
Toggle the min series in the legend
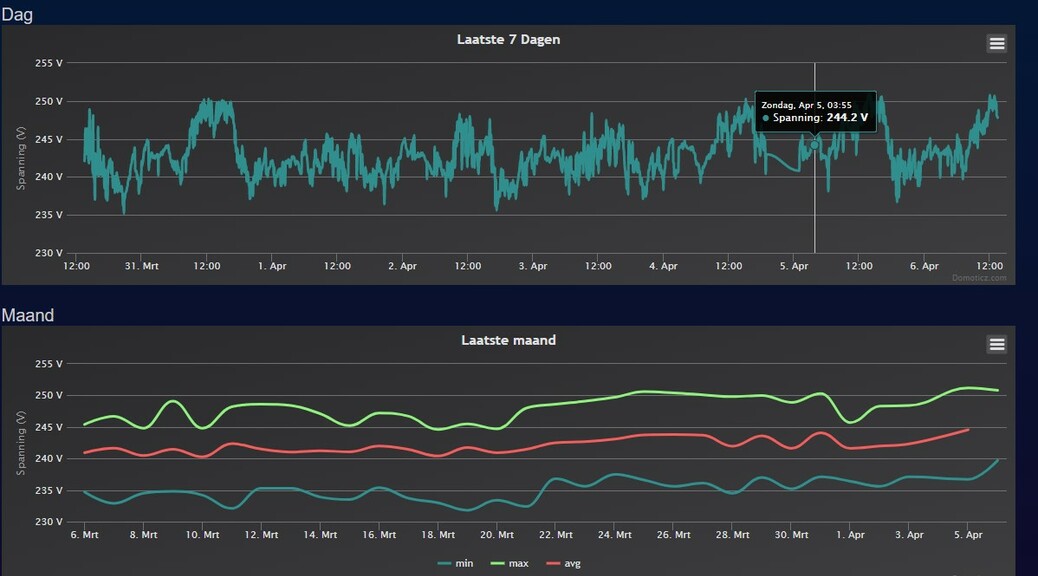456,564
